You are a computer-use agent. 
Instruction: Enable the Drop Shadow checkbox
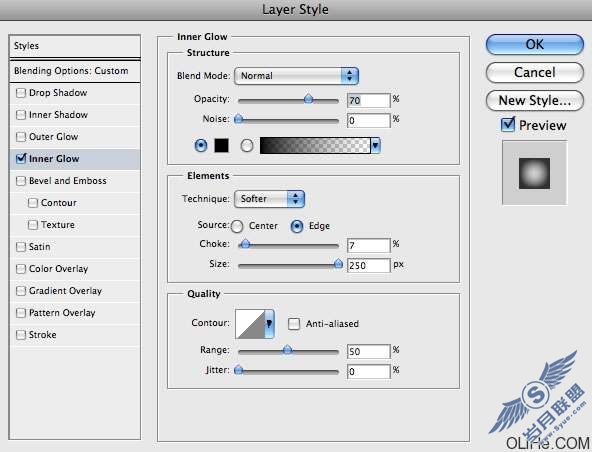point(21,93)
